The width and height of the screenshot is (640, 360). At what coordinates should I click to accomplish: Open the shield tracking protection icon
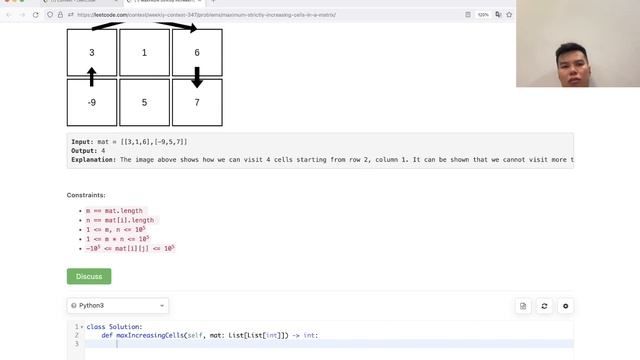50,15
